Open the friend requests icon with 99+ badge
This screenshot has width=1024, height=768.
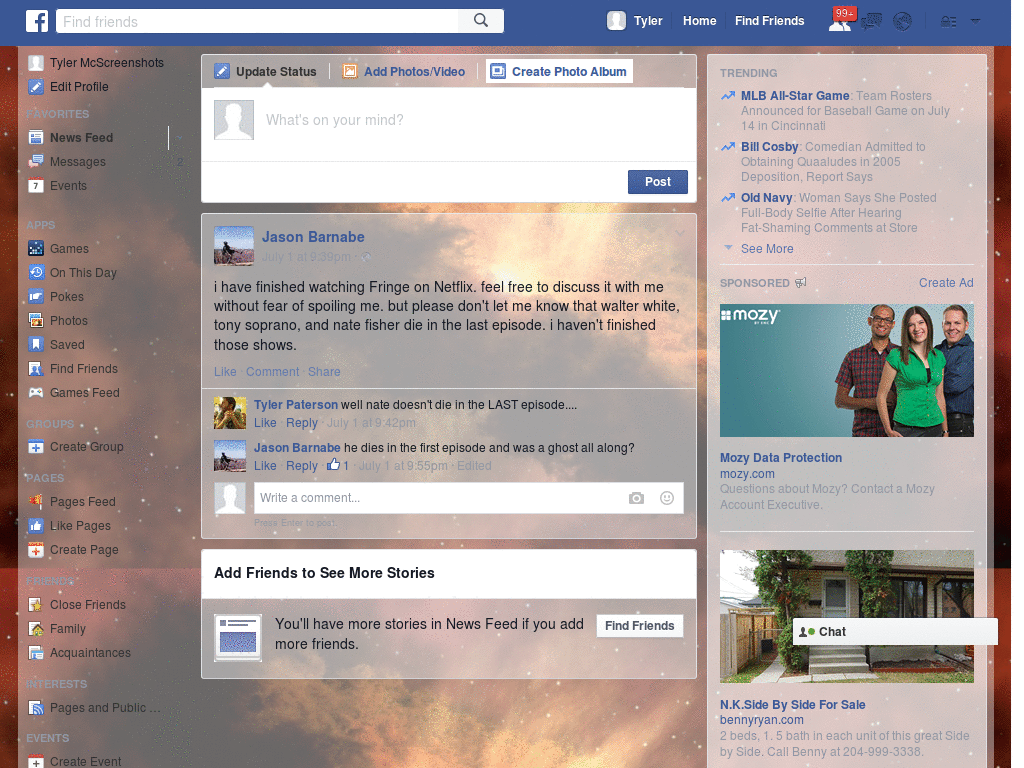[x=840, y=21]
